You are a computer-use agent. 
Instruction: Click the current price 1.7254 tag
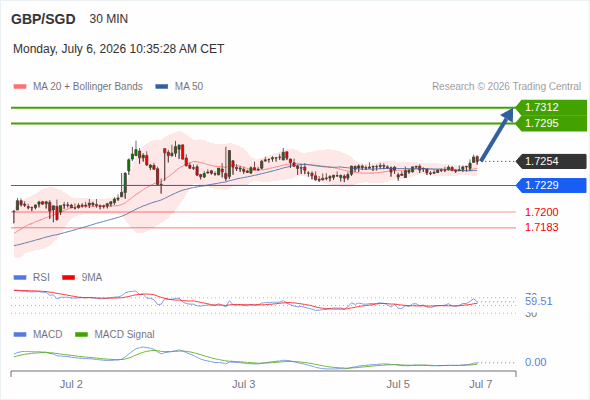coord(551,161)
